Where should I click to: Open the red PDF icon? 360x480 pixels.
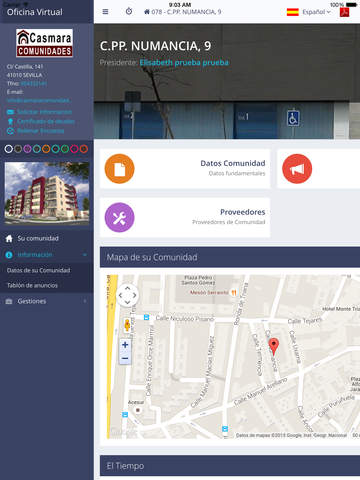(x=344, y=12)
